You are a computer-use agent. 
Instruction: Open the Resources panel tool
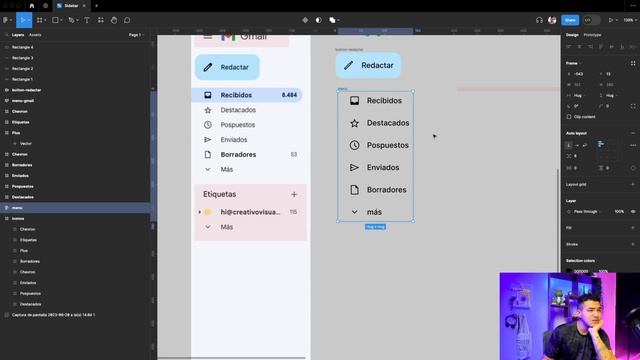100,20
